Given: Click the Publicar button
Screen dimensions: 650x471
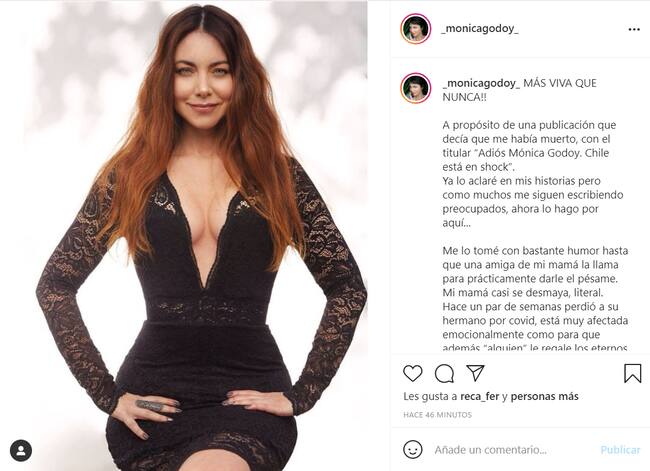Looking at the screenshot, I should (620, 450).
